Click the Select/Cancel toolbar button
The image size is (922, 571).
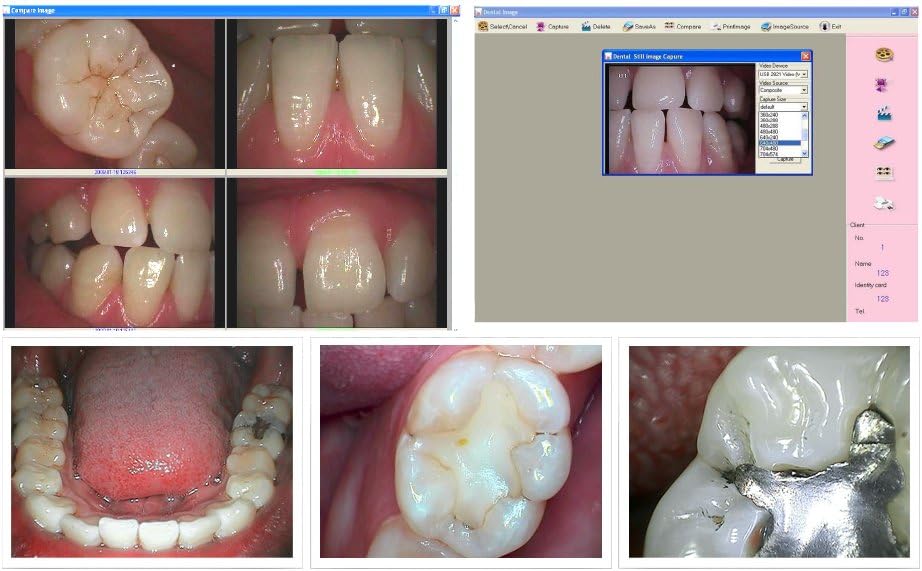[504, 26]
